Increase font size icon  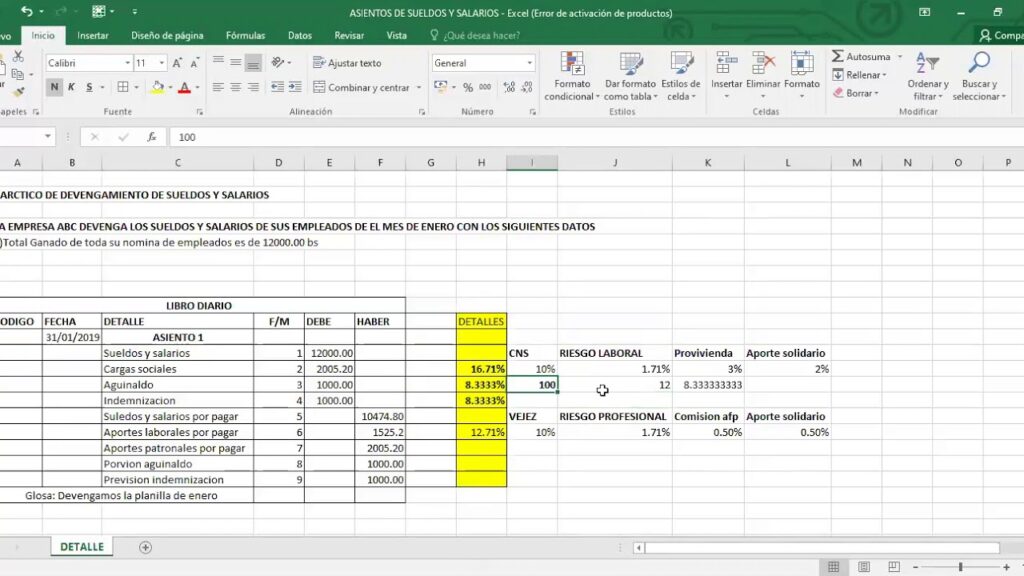click(177, 63)
